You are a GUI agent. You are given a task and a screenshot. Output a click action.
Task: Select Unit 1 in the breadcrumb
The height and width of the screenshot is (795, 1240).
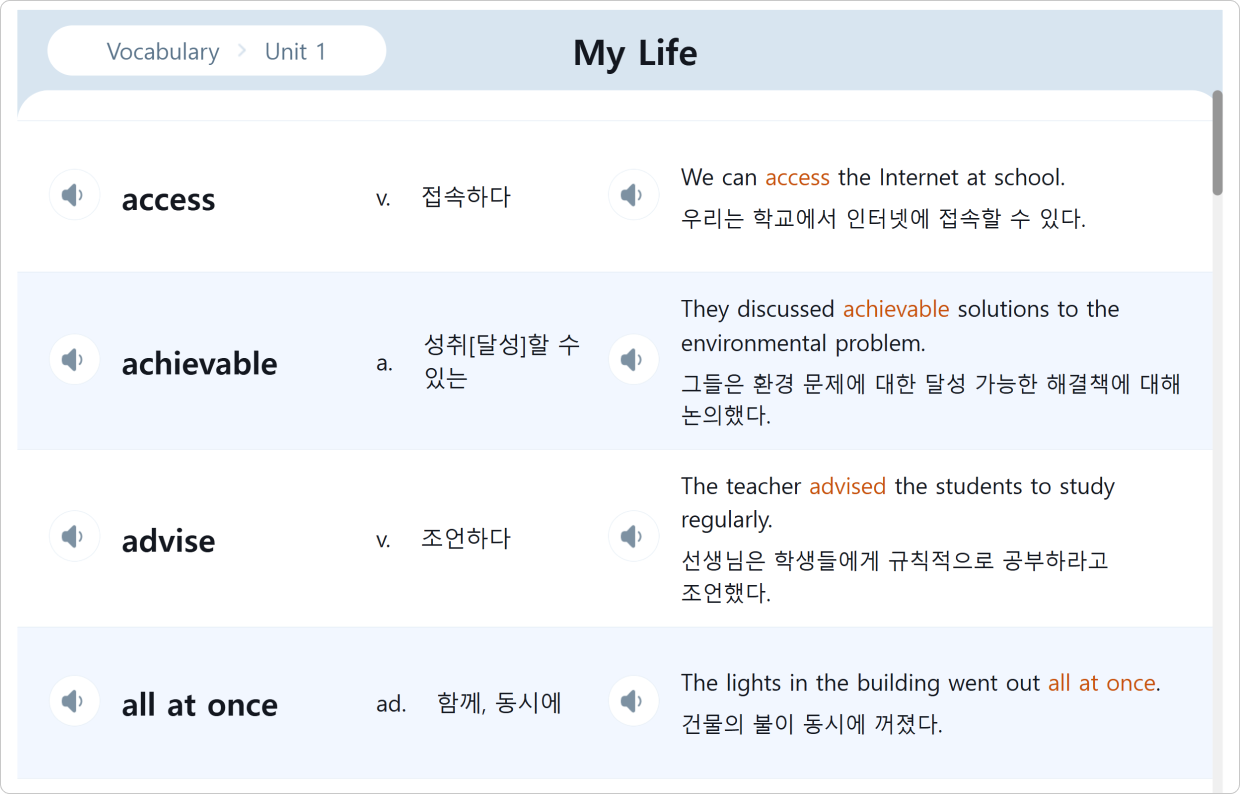tap(295, 52)
